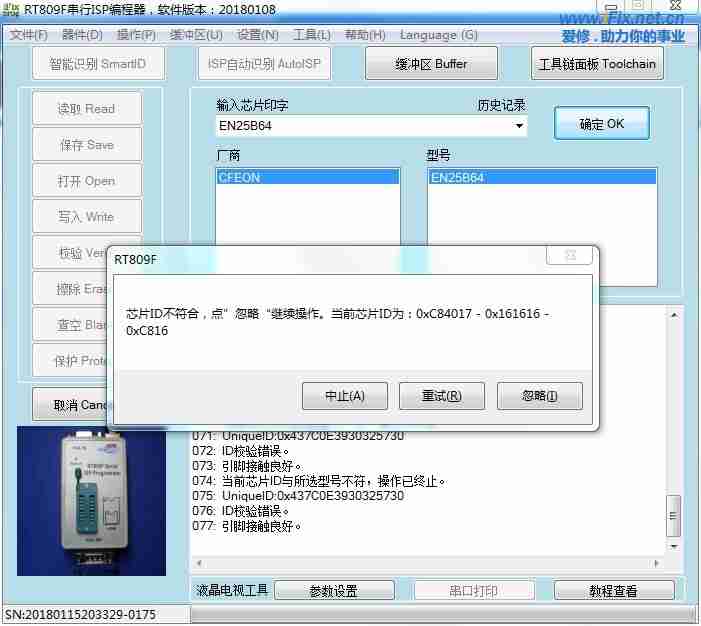The height and width of the screenshot is (626, 701).
Task: Click log line 074 about chip ID mismatch
Action: click(x=319, y=481)
